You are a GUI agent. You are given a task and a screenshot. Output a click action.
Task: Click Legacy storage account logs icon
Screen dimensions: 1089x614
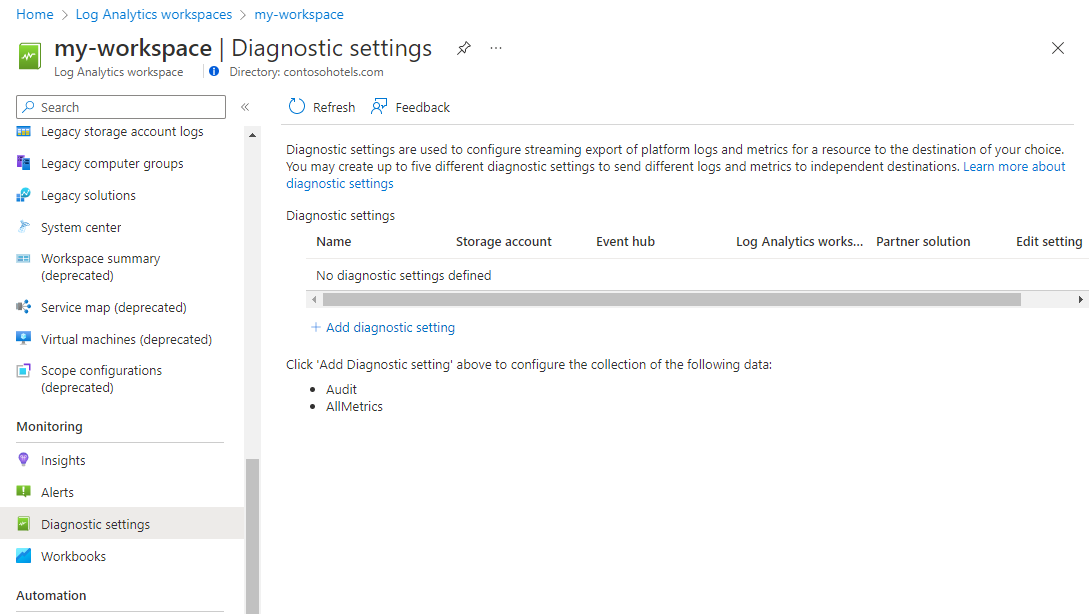[24, 131]
